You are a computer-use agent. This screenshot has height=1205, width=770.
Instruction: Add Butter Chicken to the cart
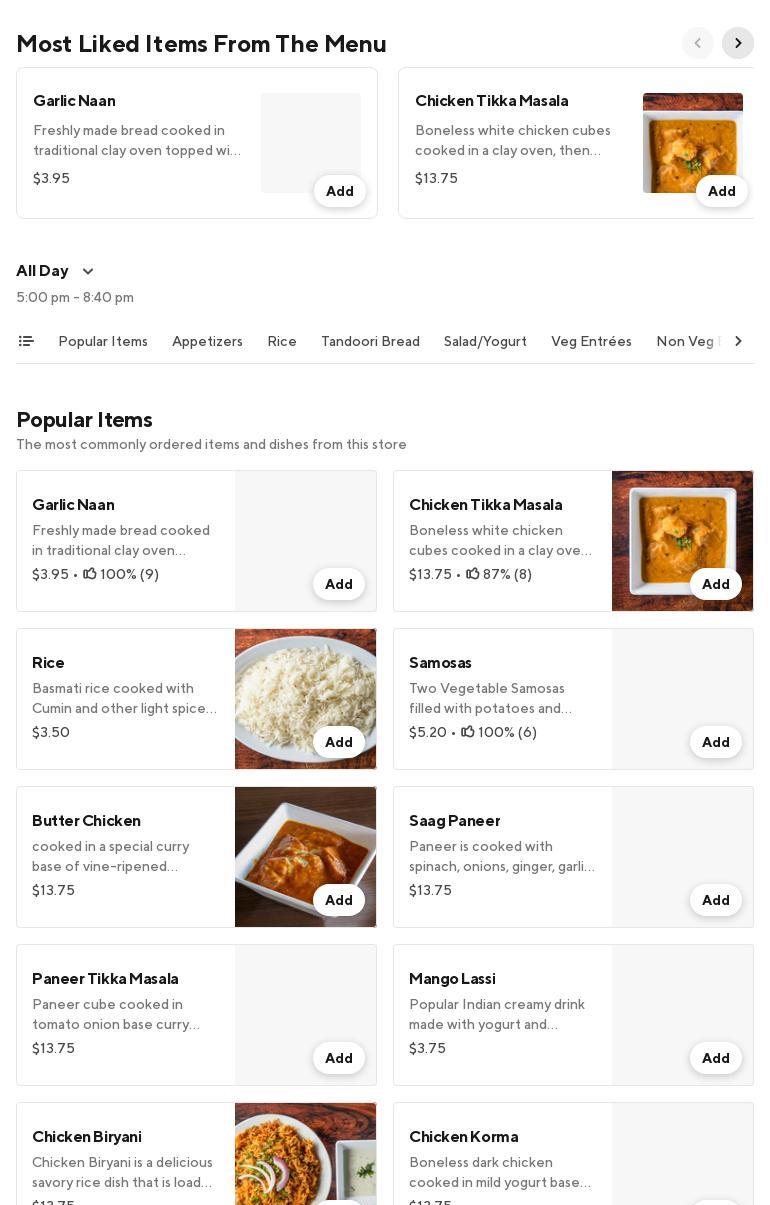point(339,900)
